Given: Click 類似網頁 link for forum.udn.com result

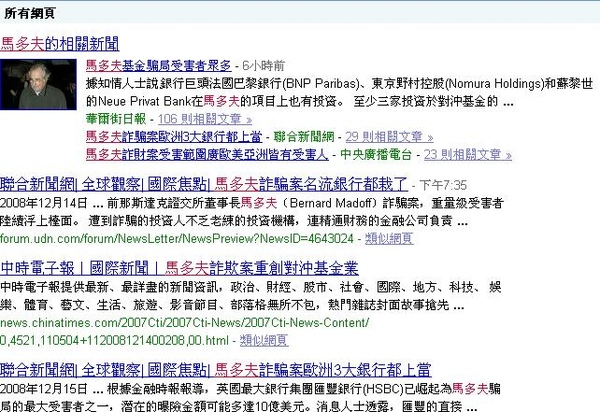Looking at the screenshot, I should coord(389,239).
